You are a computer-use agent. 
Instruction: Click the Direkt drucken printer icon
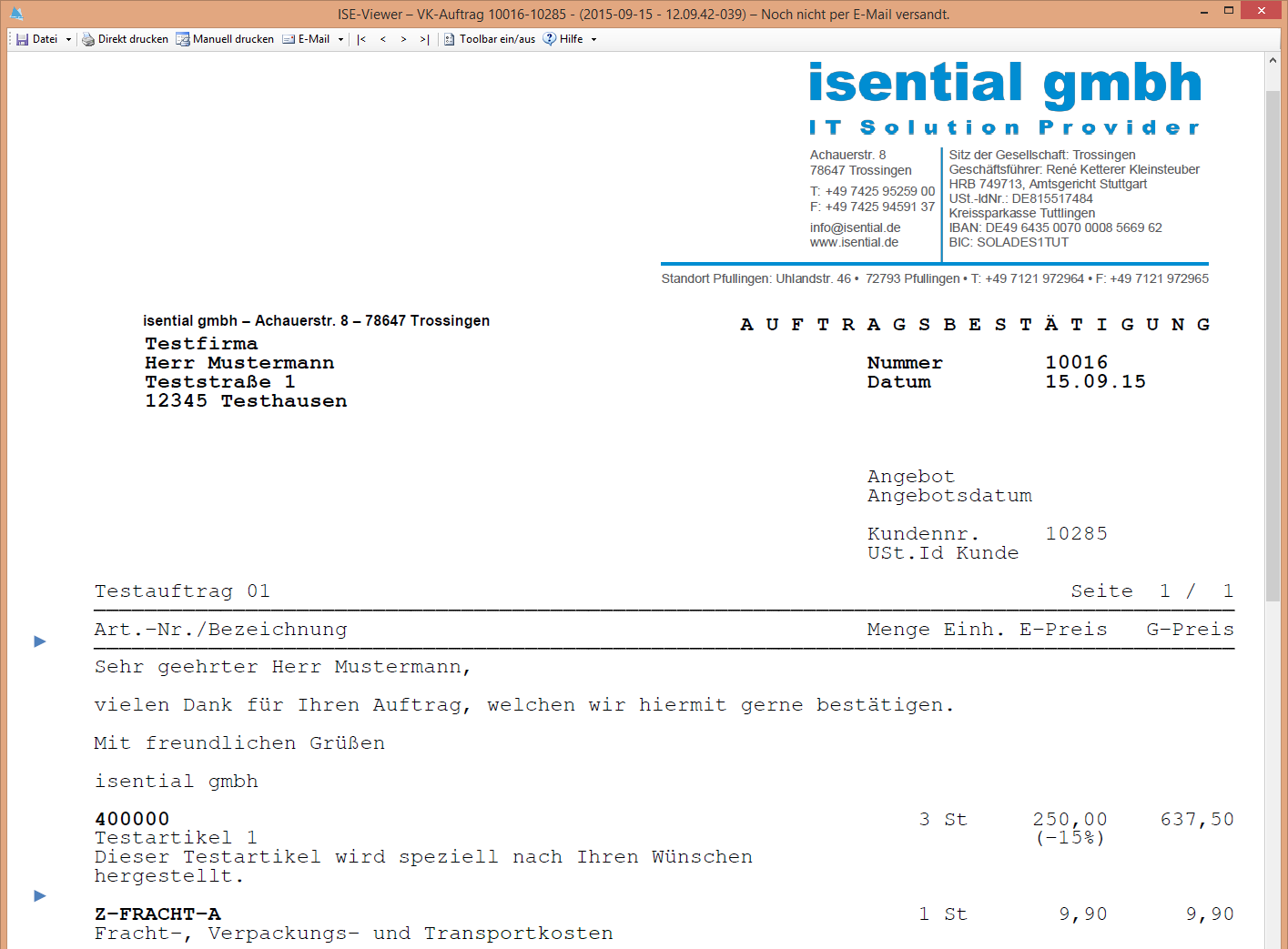(88, 39)
